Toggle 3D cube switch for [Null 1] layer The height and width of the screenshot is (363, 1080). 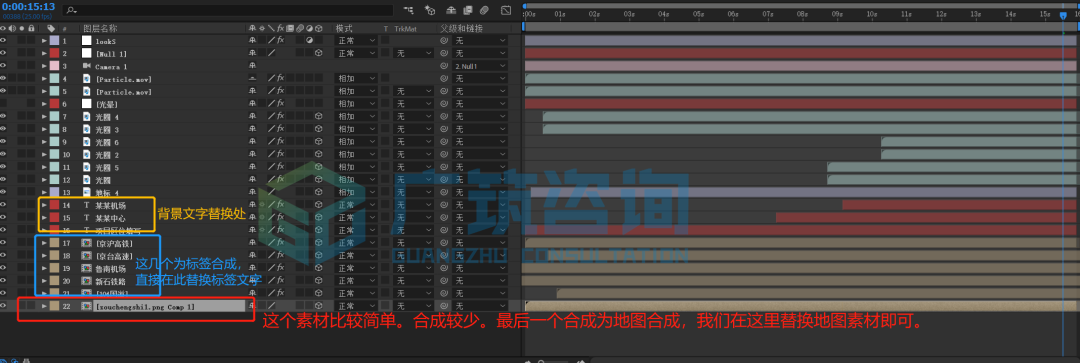pos(319,53)
